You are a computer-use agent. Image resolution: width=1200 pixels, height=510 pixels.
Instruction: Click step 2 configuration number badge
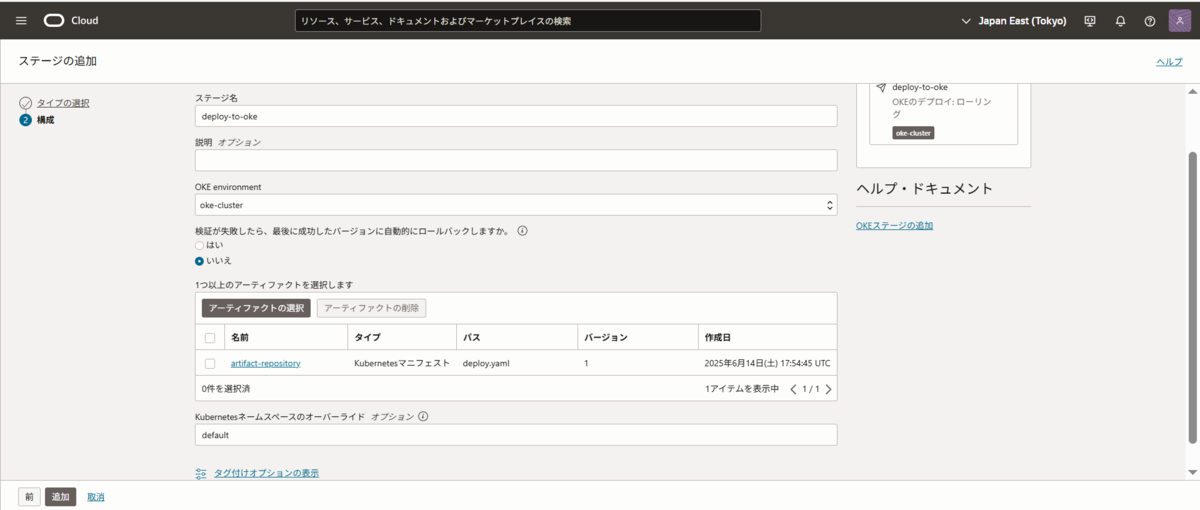click(x=25, y=120)
